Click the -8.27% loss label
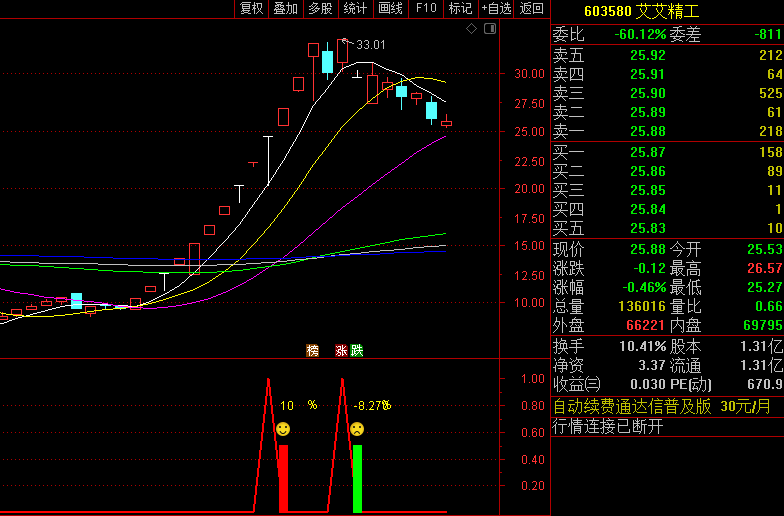Screen dimensions: 784x516 coord(372,406)
